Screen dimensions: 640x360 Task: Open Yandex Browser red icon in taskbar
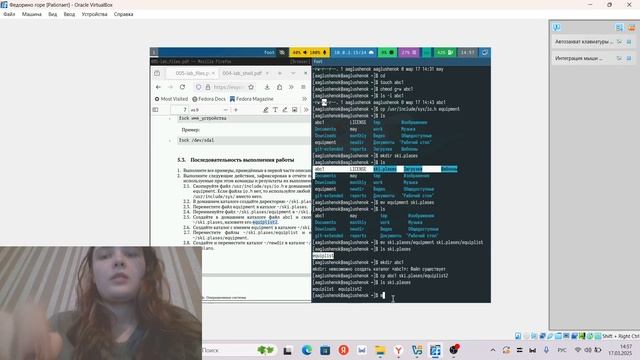344,350
